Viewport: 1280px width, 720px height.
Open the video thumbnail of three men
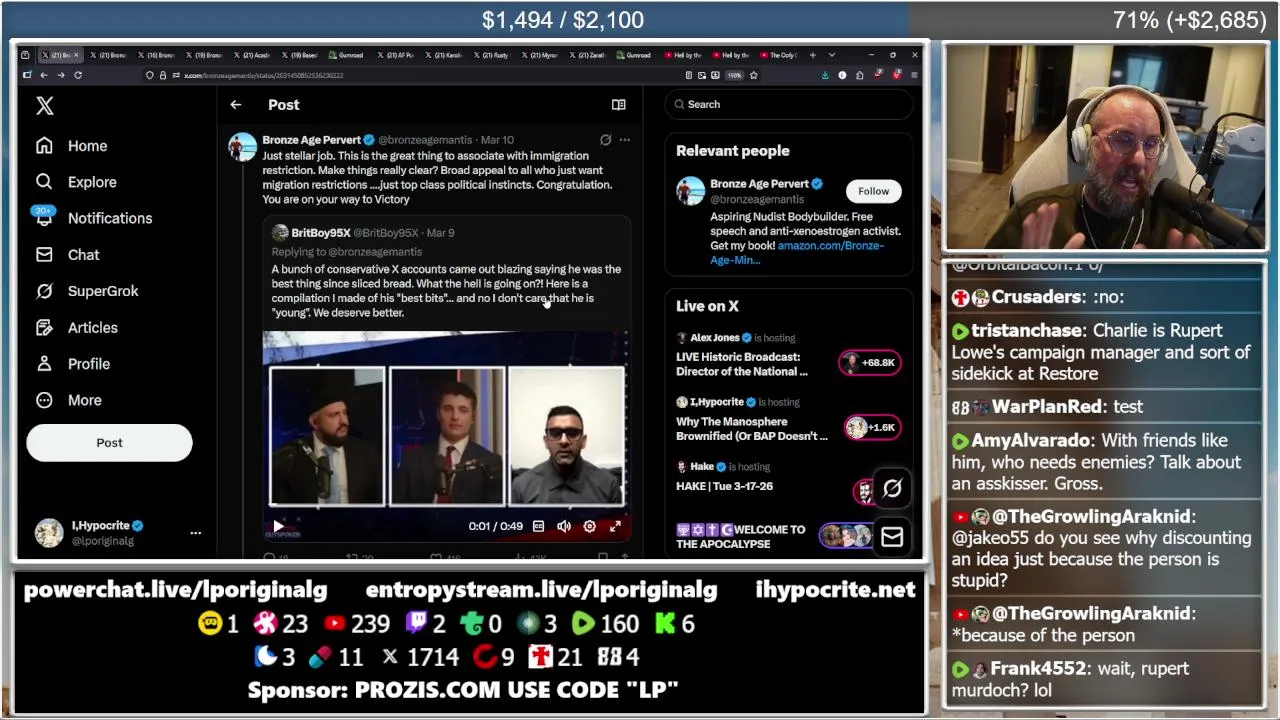click(x=446, y=436)
